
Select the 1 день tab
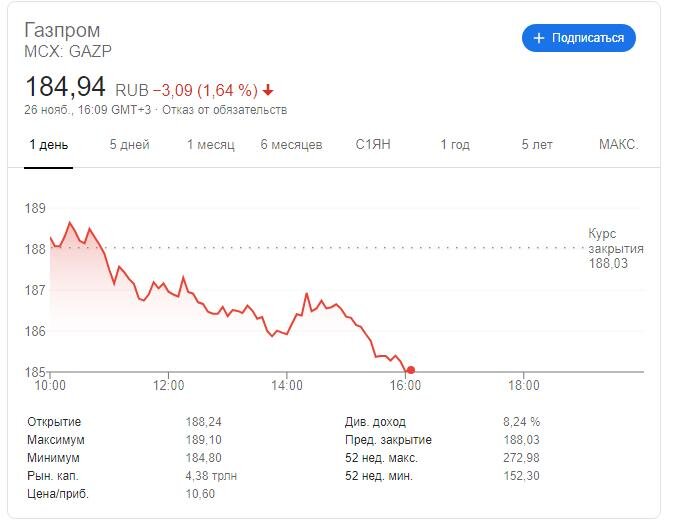48,145
